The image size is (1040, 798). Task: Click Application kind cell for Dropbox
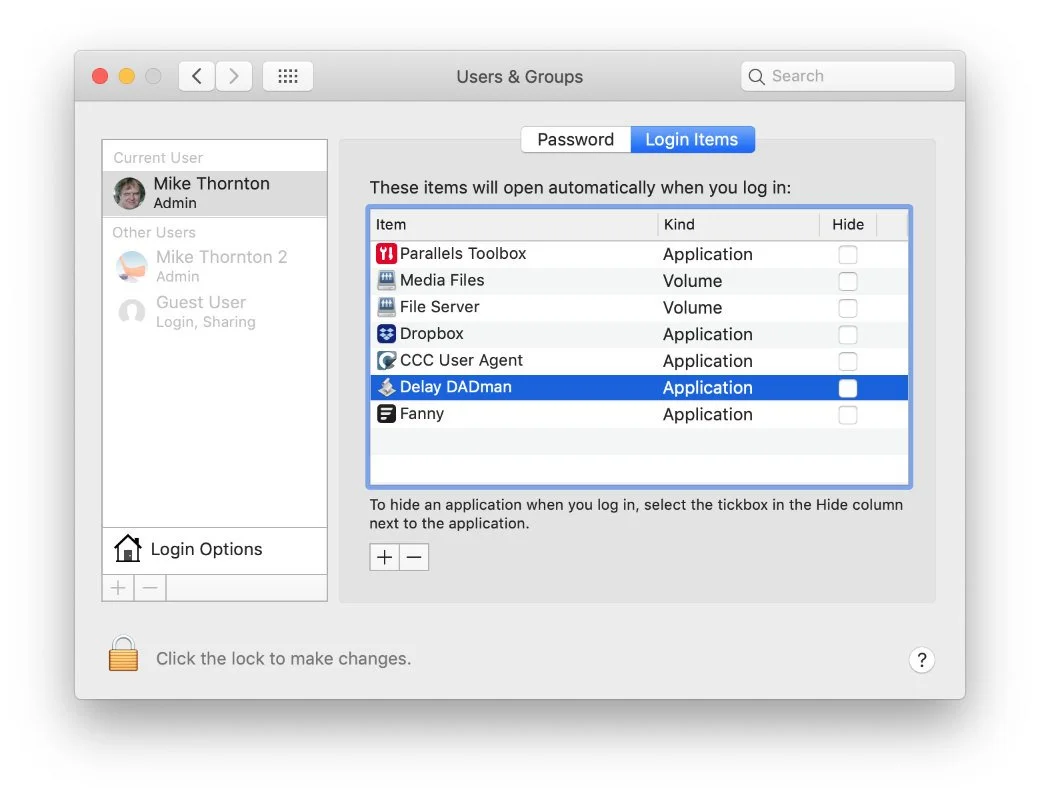pos(708,334)
